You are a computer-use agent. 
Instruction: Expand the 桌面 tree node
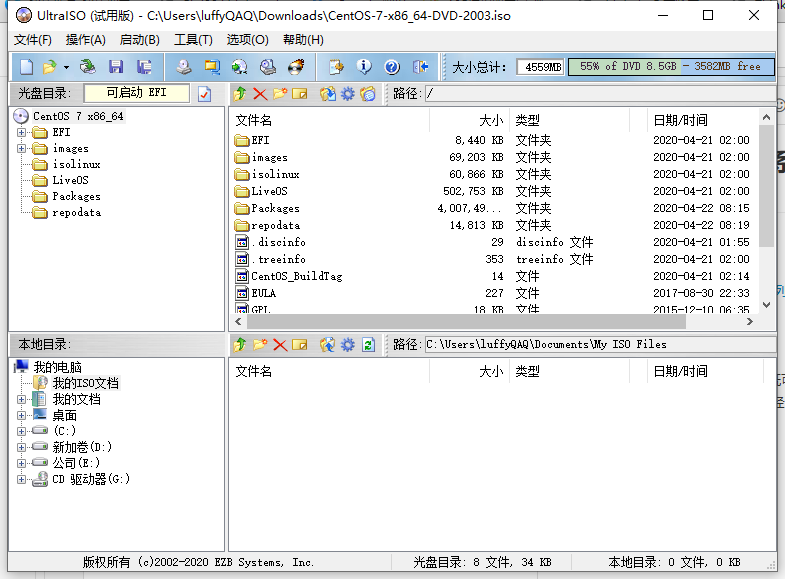22,415
